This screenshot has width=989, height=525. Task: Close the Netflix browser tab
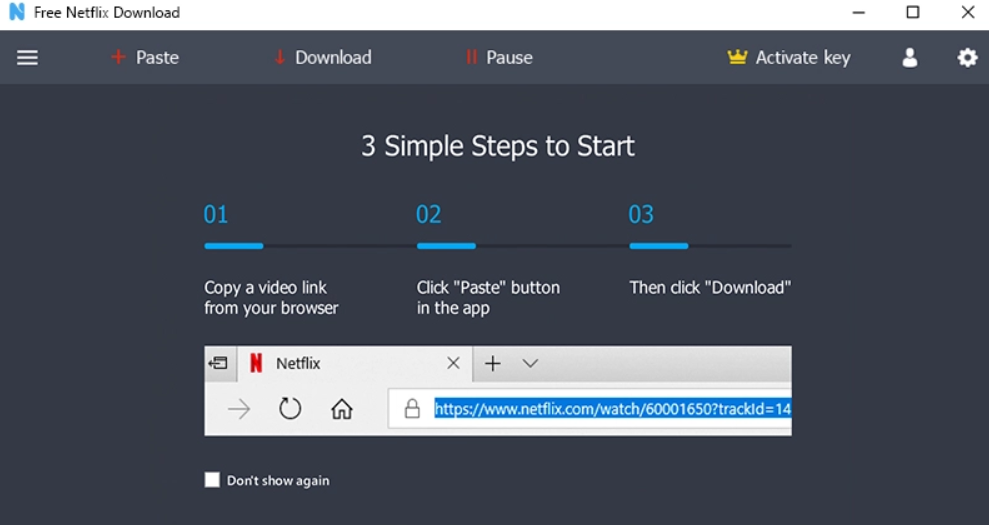[x=453, y=364]
